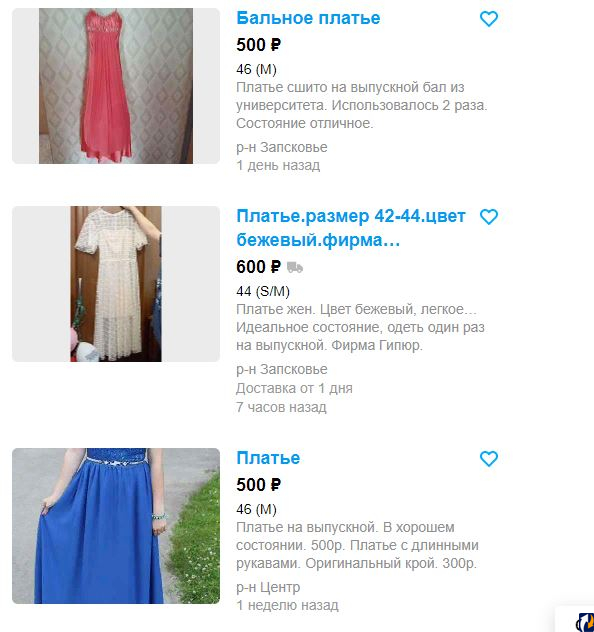
Task: View red ball gown photo thumbnail
Action: pyautogui.click(x=116, y=86)
